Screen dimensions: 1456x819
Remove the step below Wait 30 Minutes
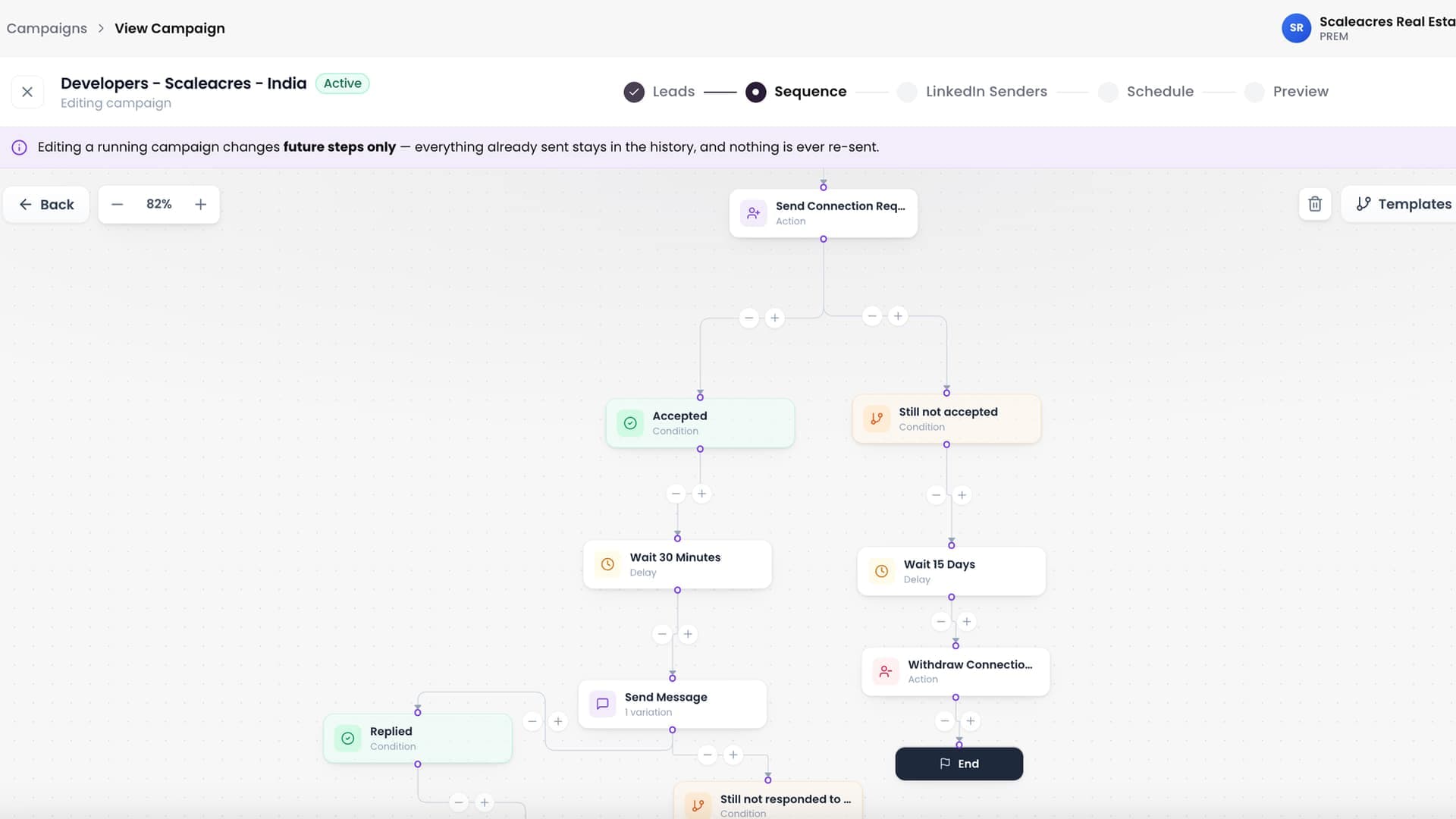pos(662,634)
